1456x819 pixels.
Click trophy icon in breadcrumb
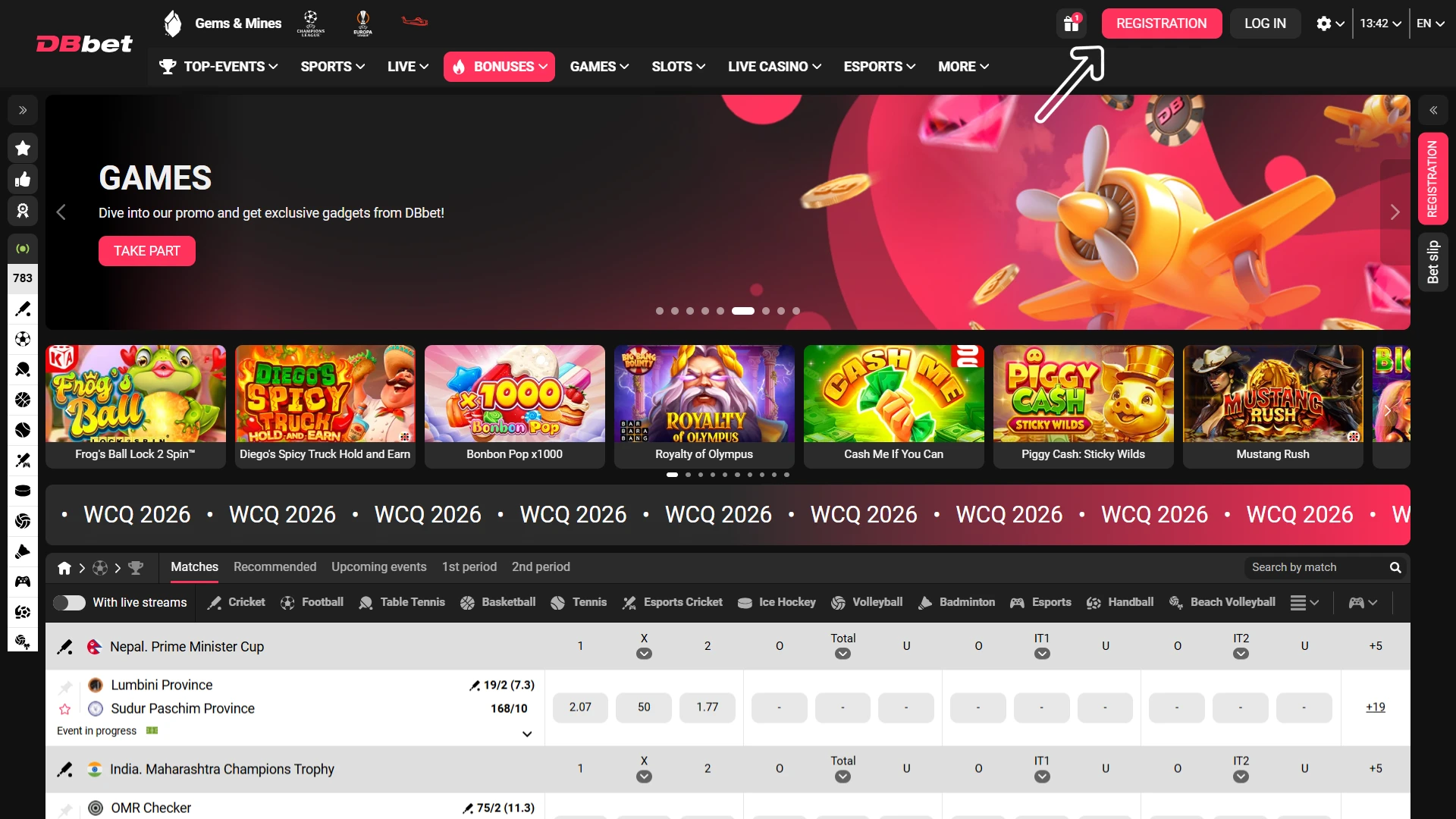[136, 567]
